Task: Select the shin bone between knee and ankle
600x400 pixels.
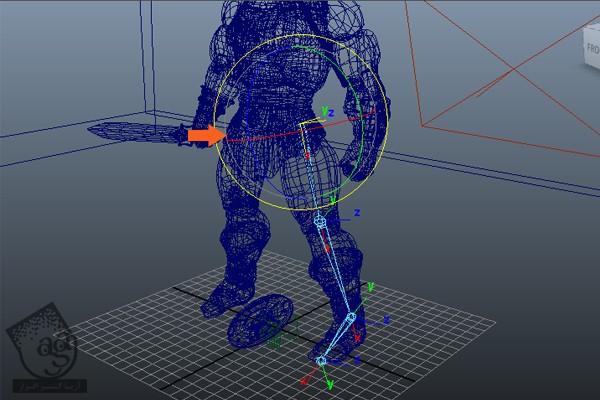Action: pos(336,269)
